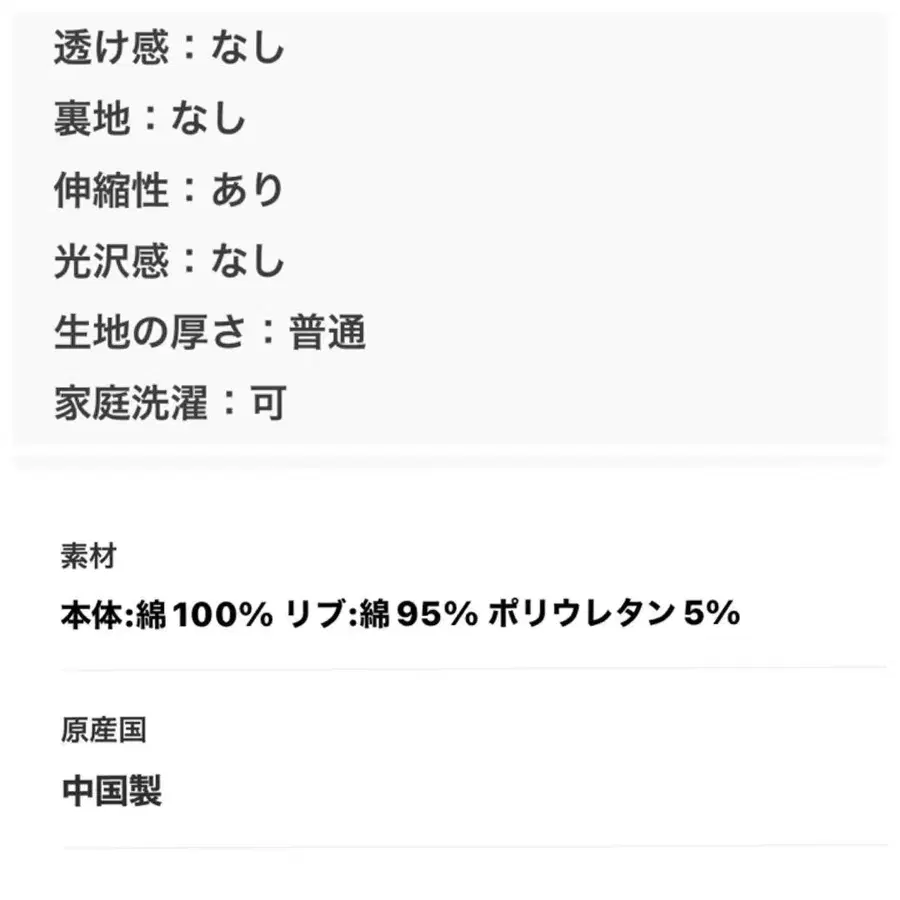900x900 pixels.
Task: Select the 中国製 value text
Action: (x=112, y=791)
